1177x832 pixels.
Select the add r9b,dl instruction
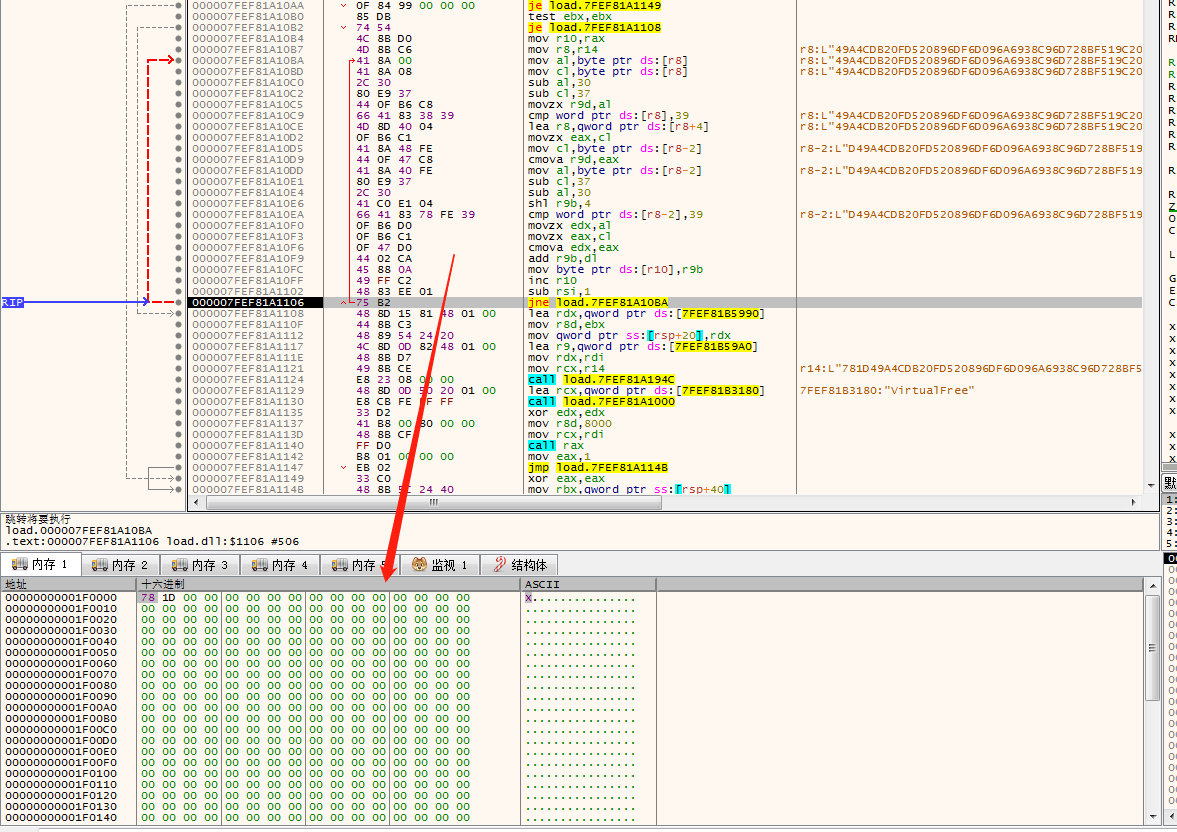562,258
